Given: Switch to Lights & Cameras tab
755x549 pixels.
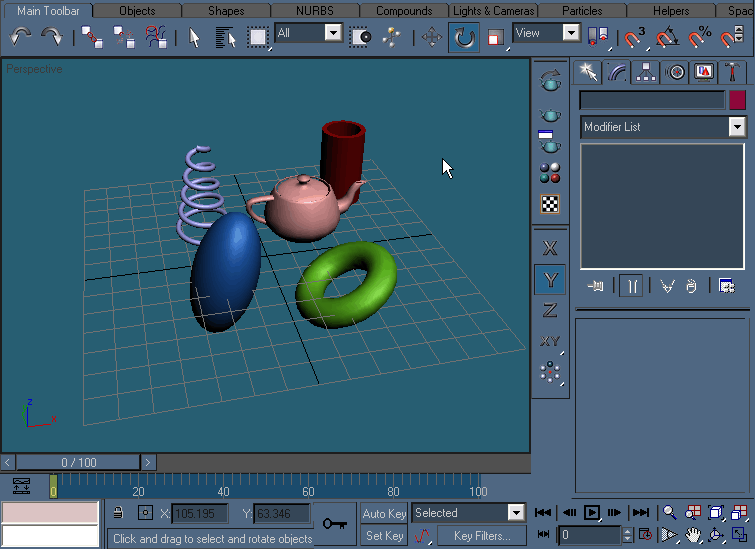Looking at the screenshot, I should (493, 11).
